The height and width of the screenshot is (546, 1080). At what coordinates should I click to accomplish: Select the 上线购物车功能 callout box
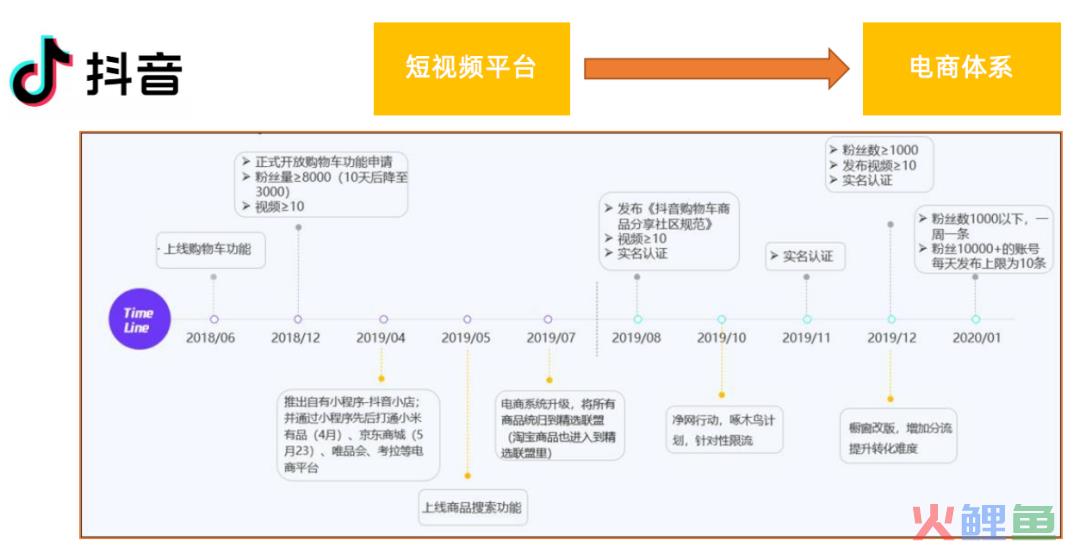pyautogui.click(x=211, y=250)
